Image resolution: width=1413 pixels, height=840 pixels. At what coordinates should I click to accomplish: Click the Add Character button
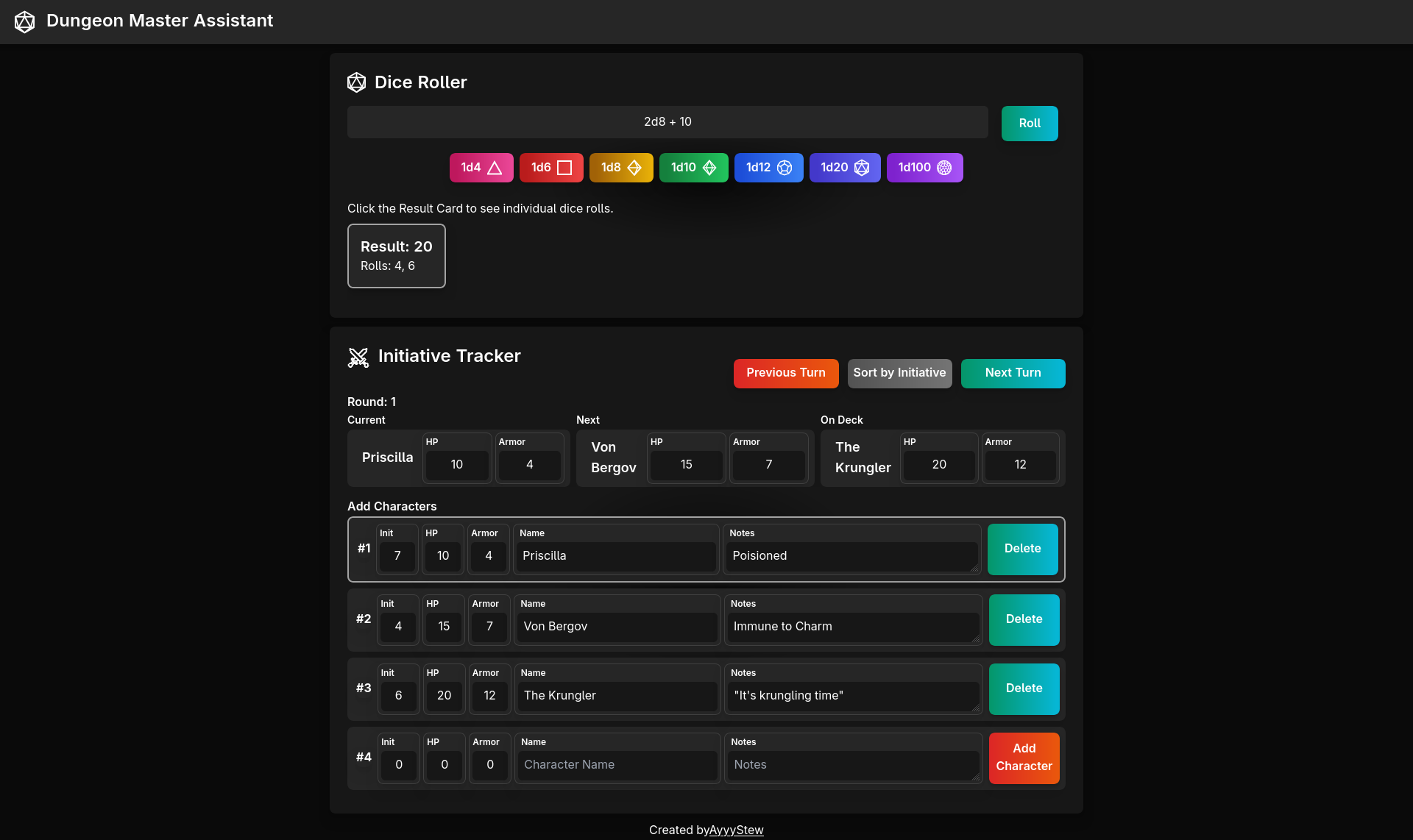[x=1024, y=758]
